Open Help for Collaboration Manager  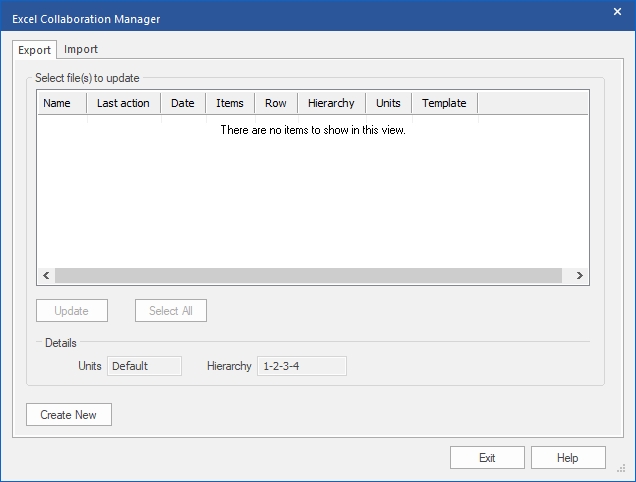(568, 458)
